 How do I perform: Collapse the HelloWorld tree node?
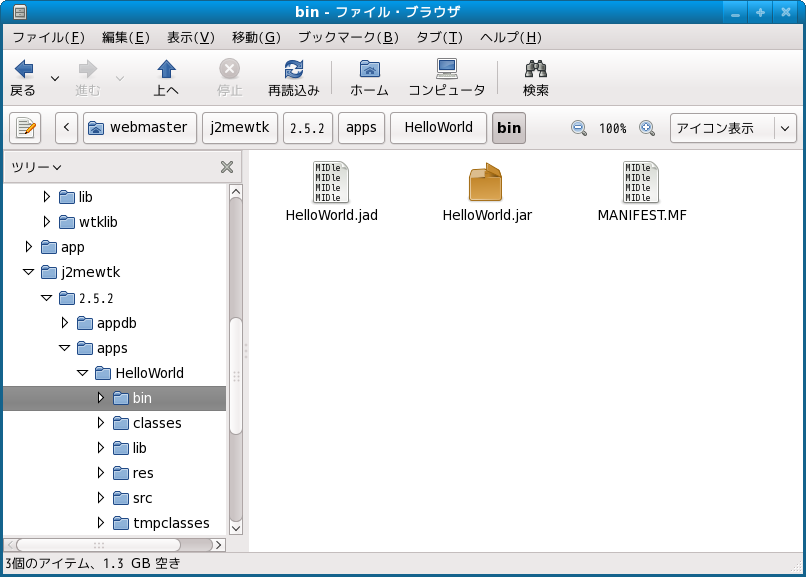[x=82, y=373]
